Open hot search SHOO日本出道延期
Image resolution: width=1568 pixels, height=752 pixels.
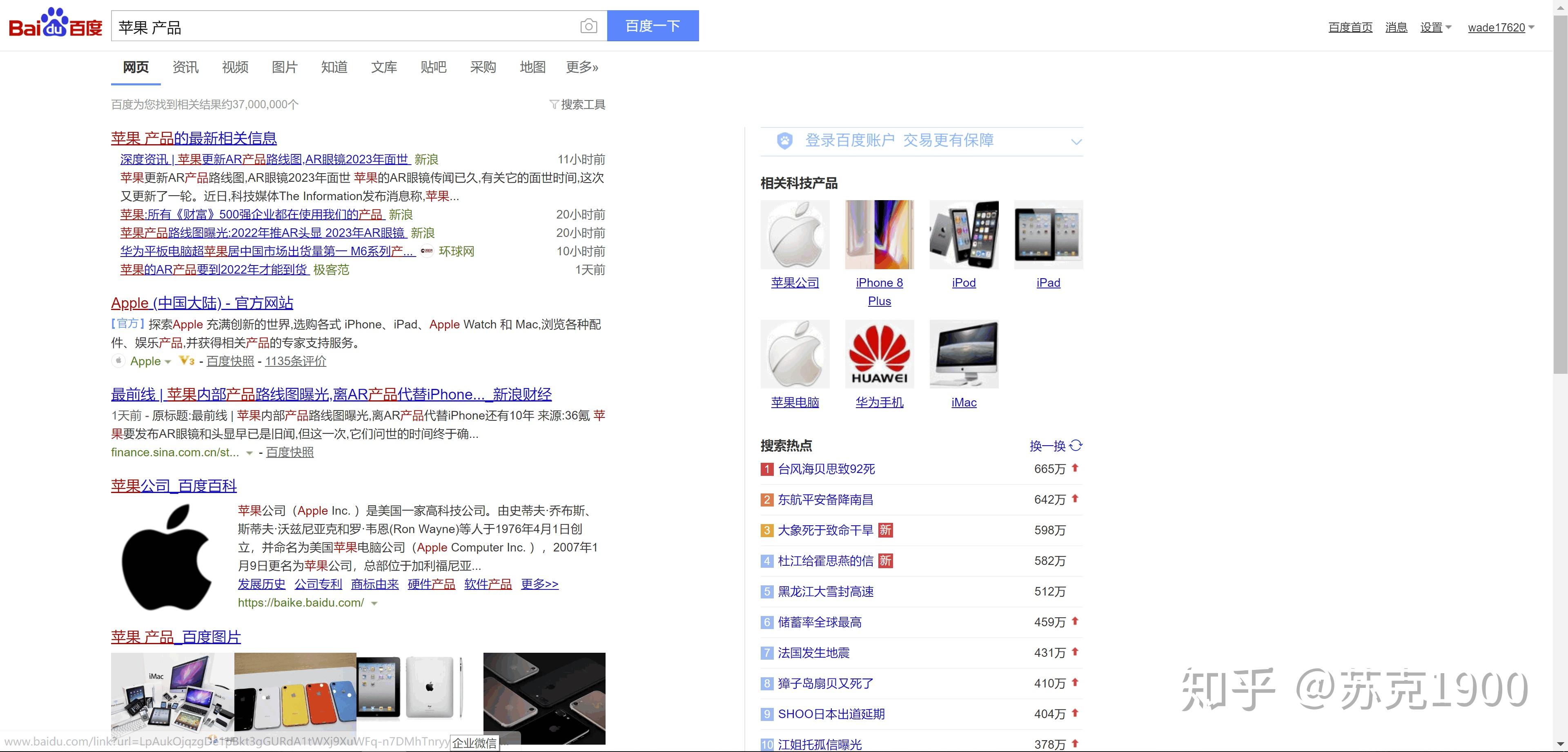[831, 714]
